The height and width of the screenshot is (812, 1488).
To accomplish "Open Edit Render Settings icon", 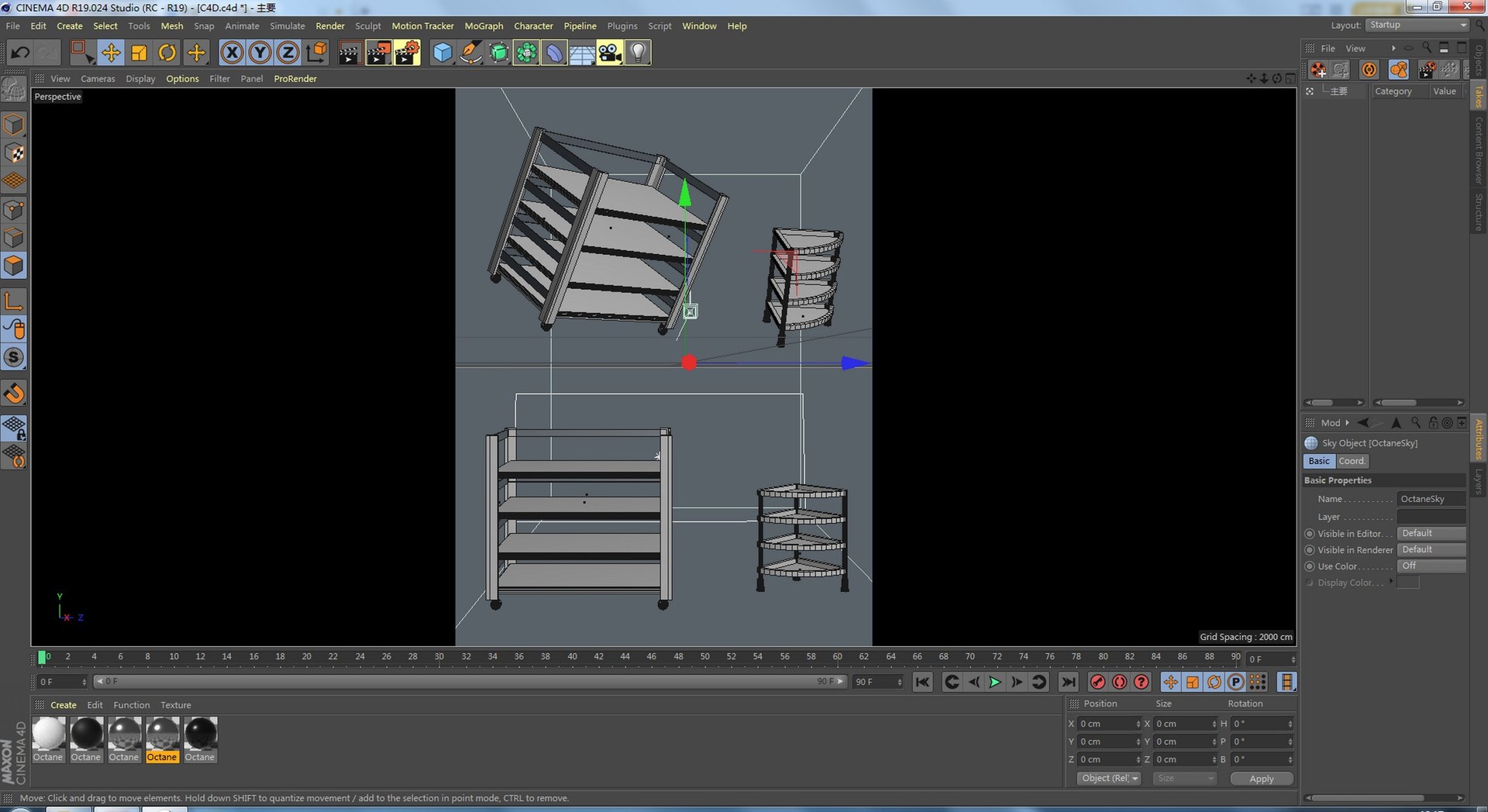I will tap(406, 53).
